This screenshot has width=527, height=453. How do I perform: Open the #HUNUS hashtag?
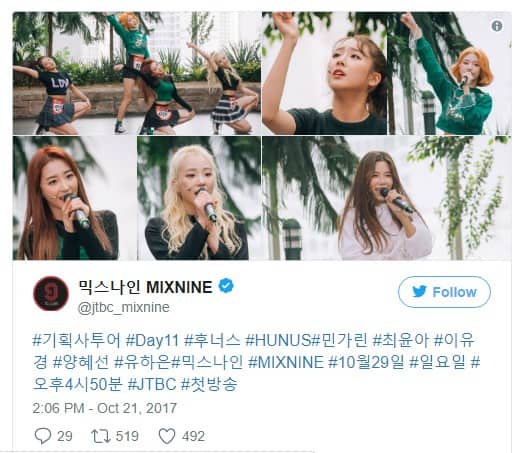pos(278,341)
